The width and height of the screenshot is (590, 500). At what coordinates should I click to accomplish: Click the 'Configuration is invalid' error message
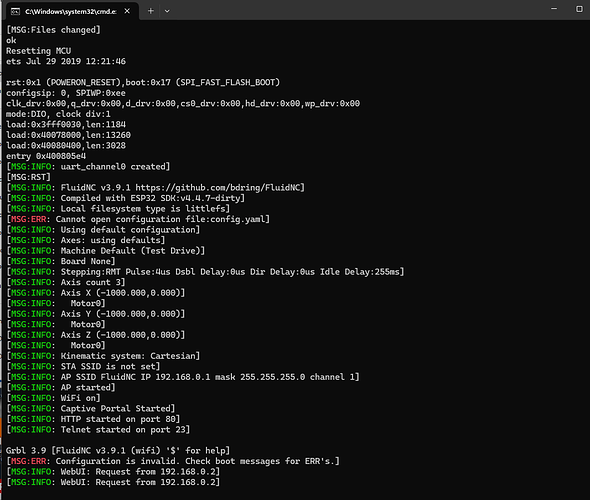(x=173, y=461)
